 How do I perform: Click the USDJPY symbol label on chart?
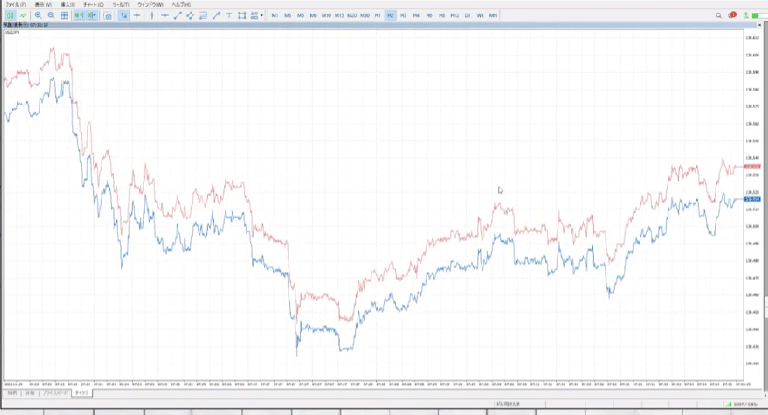click(12, 32)
